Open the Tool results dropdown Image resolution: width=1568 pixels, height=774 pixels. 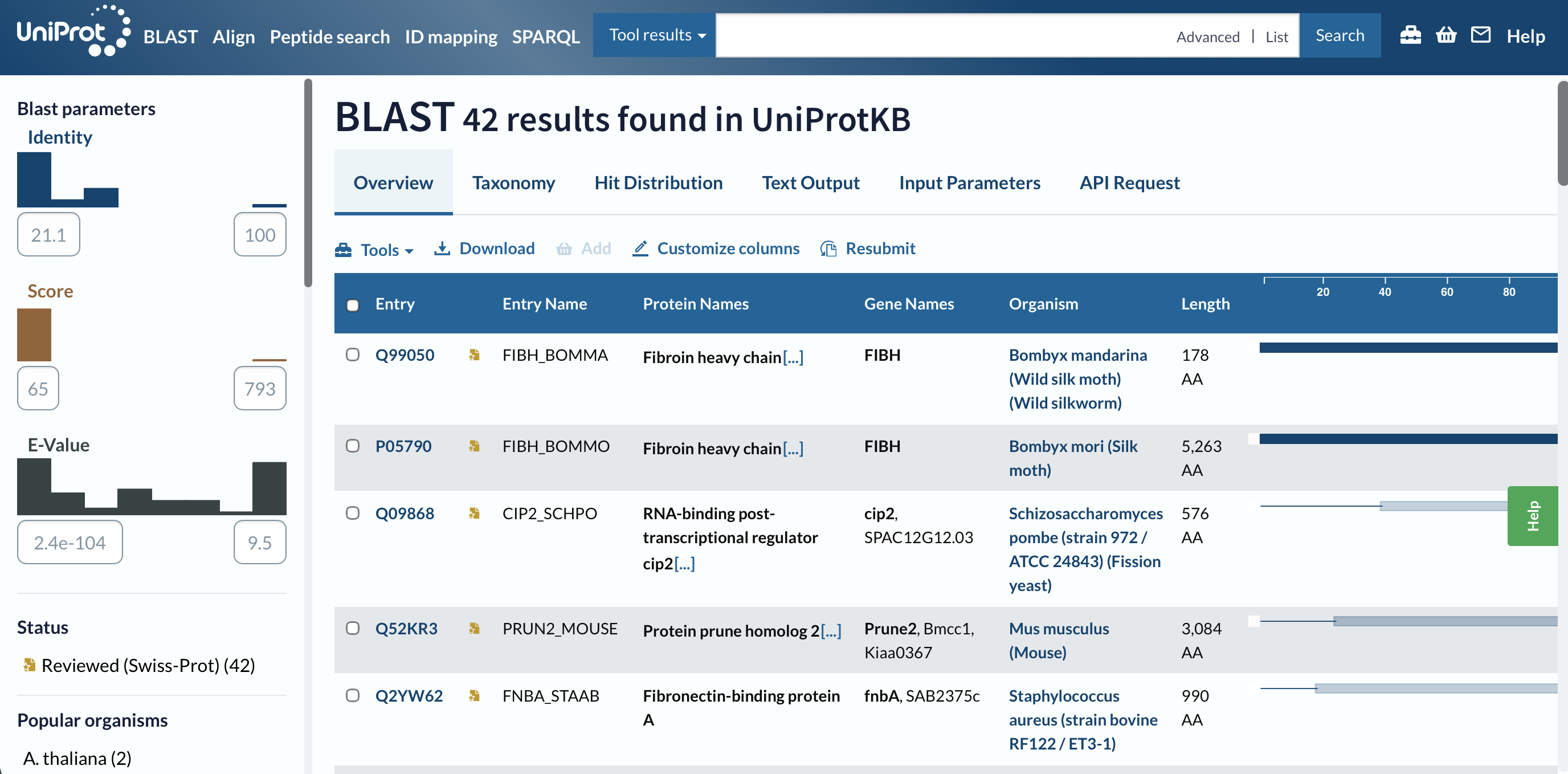654,35
